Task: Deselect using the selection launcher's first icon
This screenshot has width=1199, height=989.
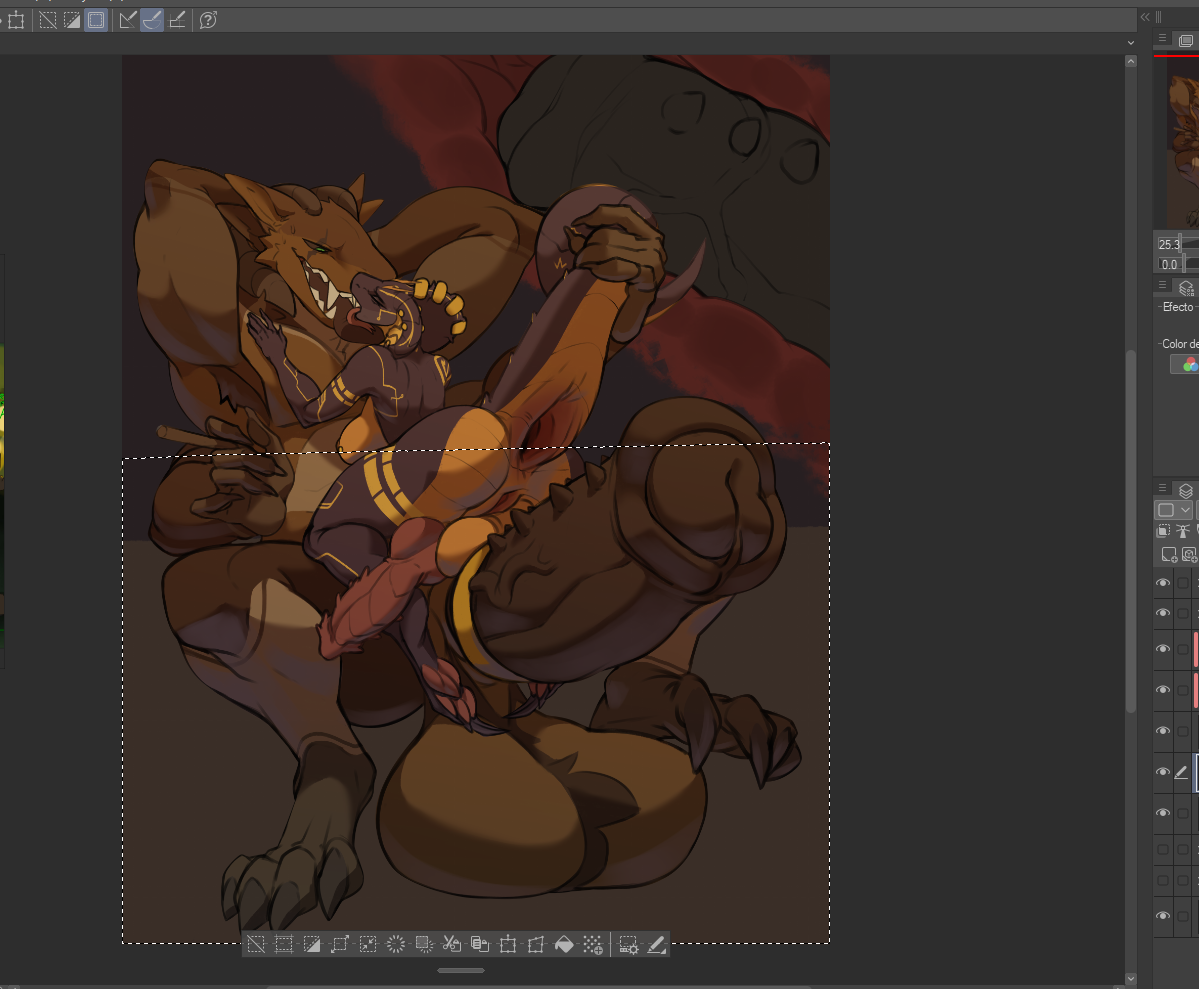Action: coord(256,945)
